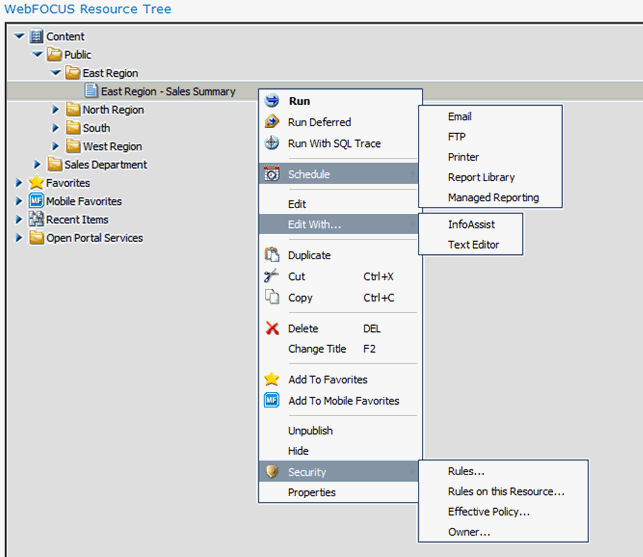Click the Open Portal Services folder icon
This screenshot has height=557, width=643.
coord(36,237)
